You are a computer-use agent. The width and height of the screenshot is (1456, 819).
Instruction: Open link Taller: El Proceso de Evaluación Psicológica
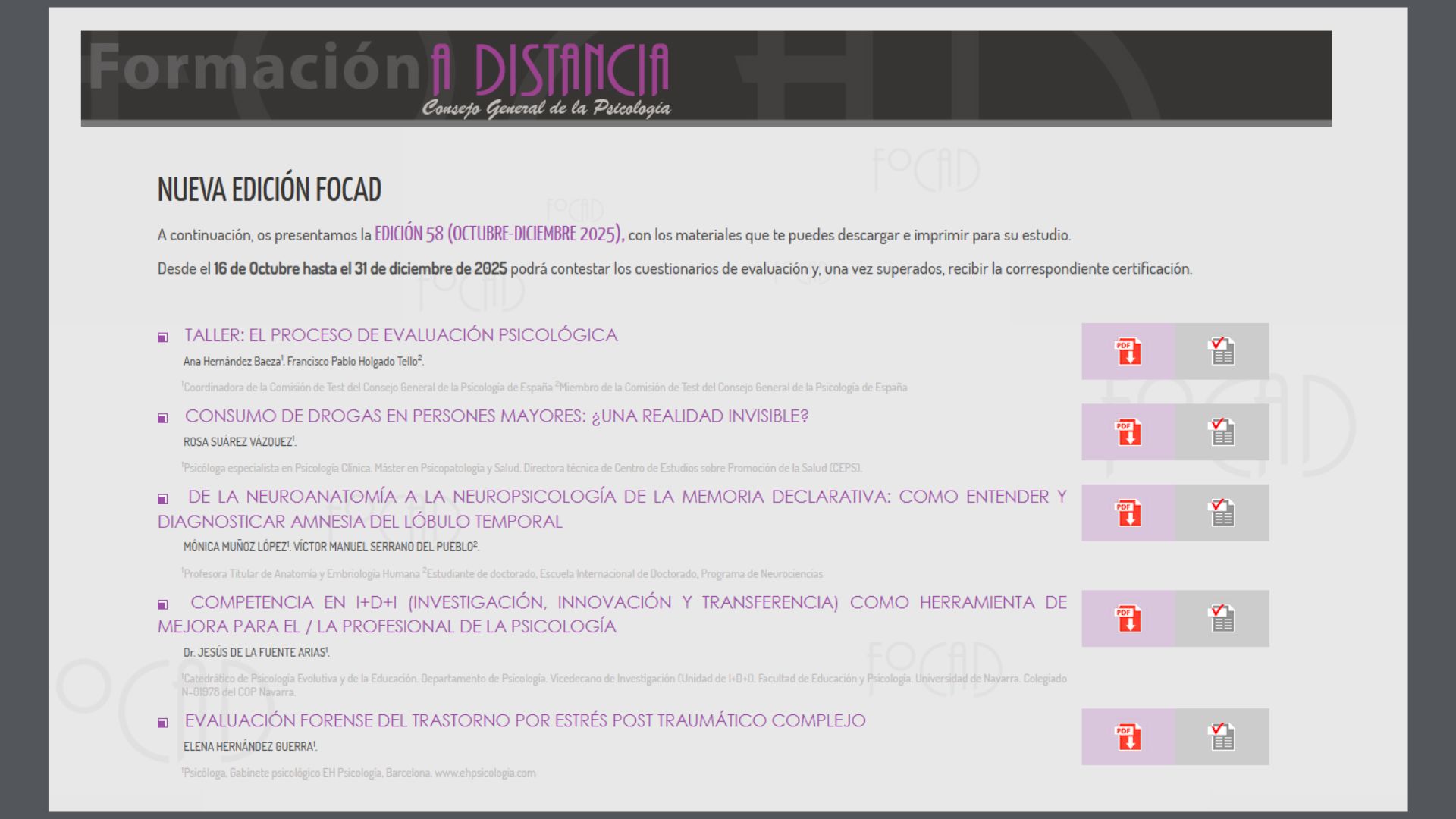pos(401,335)
